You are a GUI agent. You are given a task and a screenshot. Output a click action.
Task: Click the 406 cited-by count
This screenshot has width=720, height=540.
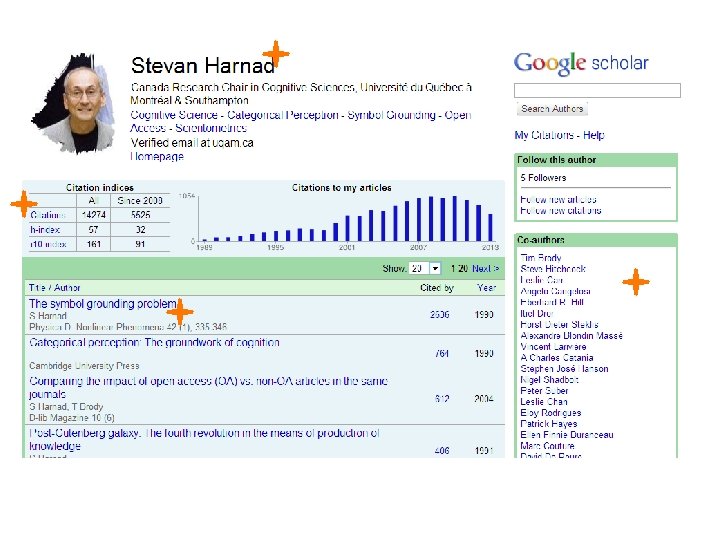click(x=442, y=451)
